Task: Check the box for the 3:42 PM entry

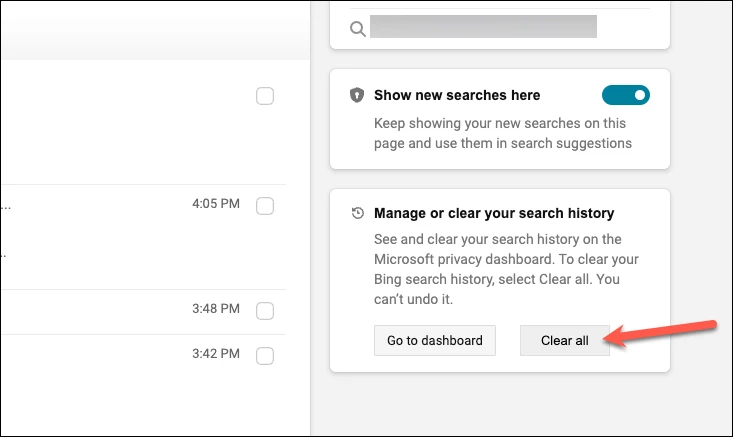Action: coord(265,356)
